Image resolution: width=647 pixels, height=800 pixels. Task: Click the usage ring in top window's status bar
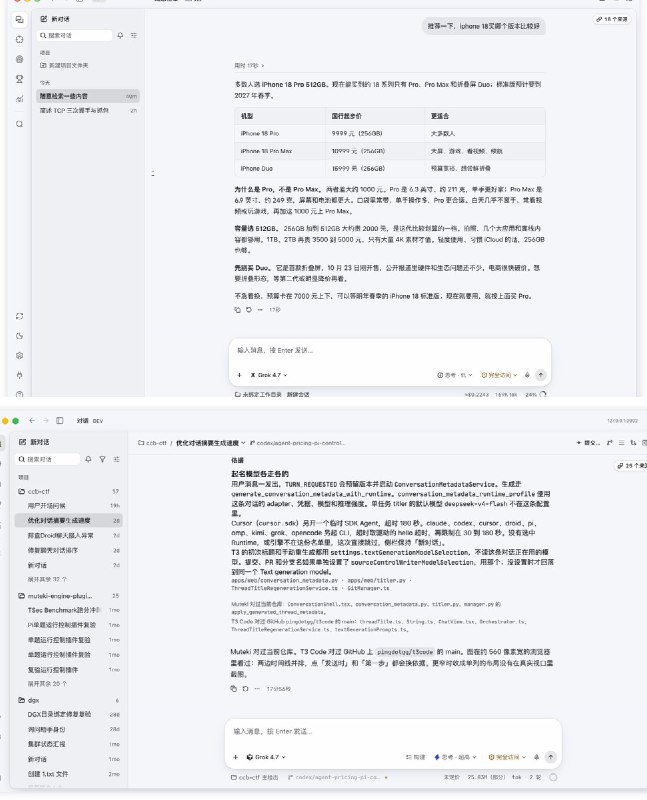543,394
